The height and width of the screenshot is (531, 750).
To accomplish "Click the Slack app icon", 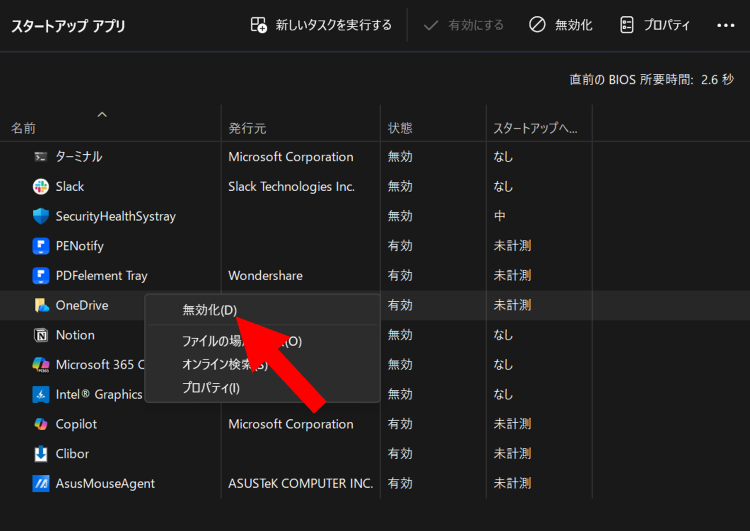I will [x=41, y=186].
